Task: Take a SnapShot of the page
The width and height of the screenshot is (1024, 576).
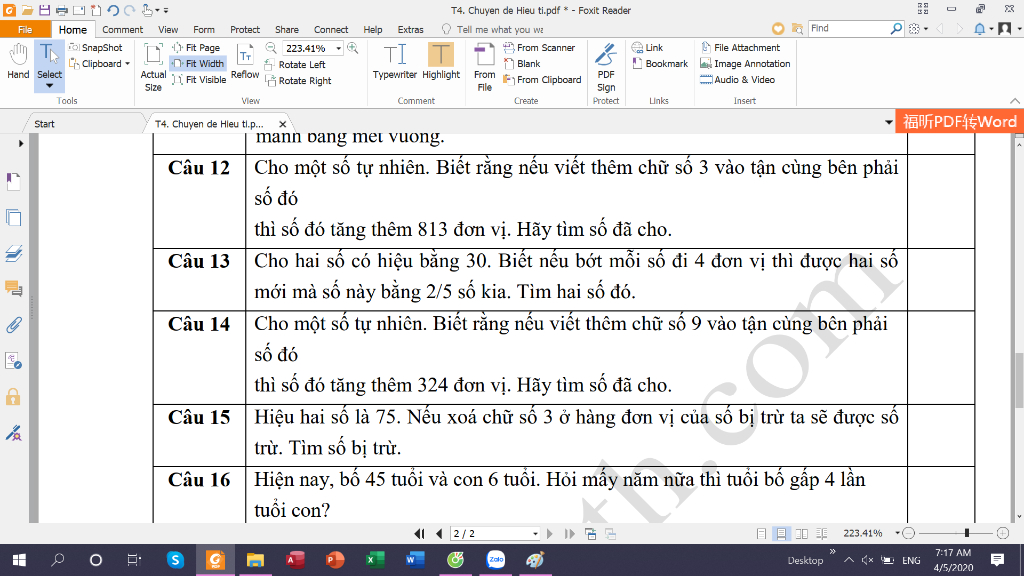Action: point(95,48)
